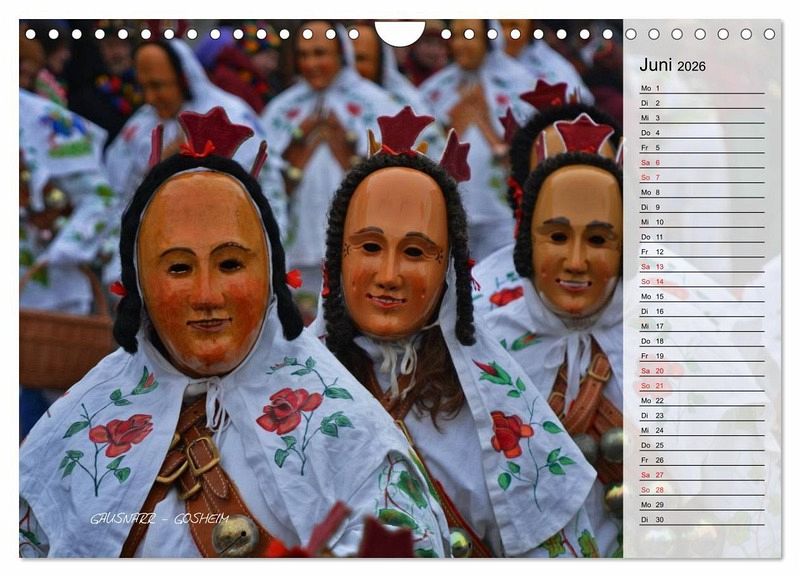Viewport: 800px width, 577px height.
Task: Select the Saturday 20 date row
Action: (700, 370)
